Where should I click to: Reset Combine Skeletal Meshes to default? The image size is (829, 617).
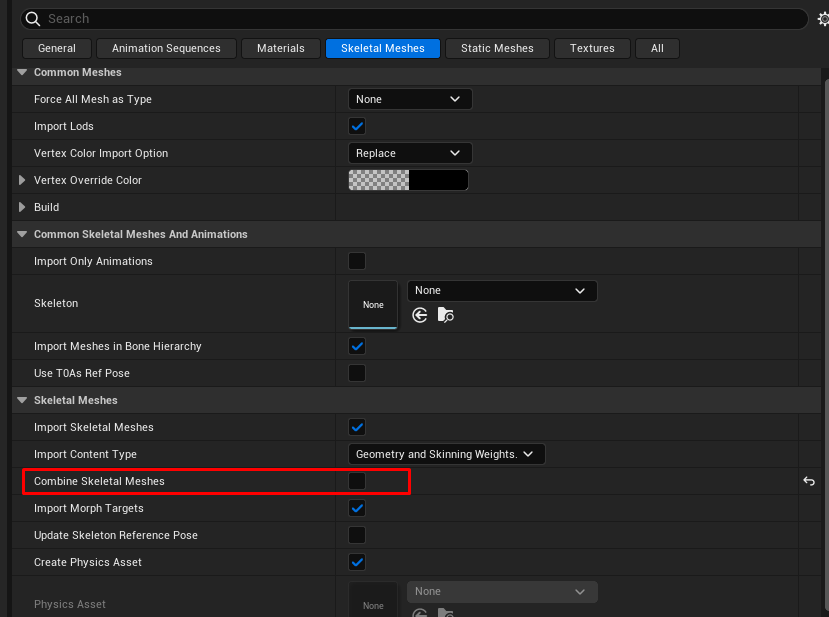[x=809, y=481]
